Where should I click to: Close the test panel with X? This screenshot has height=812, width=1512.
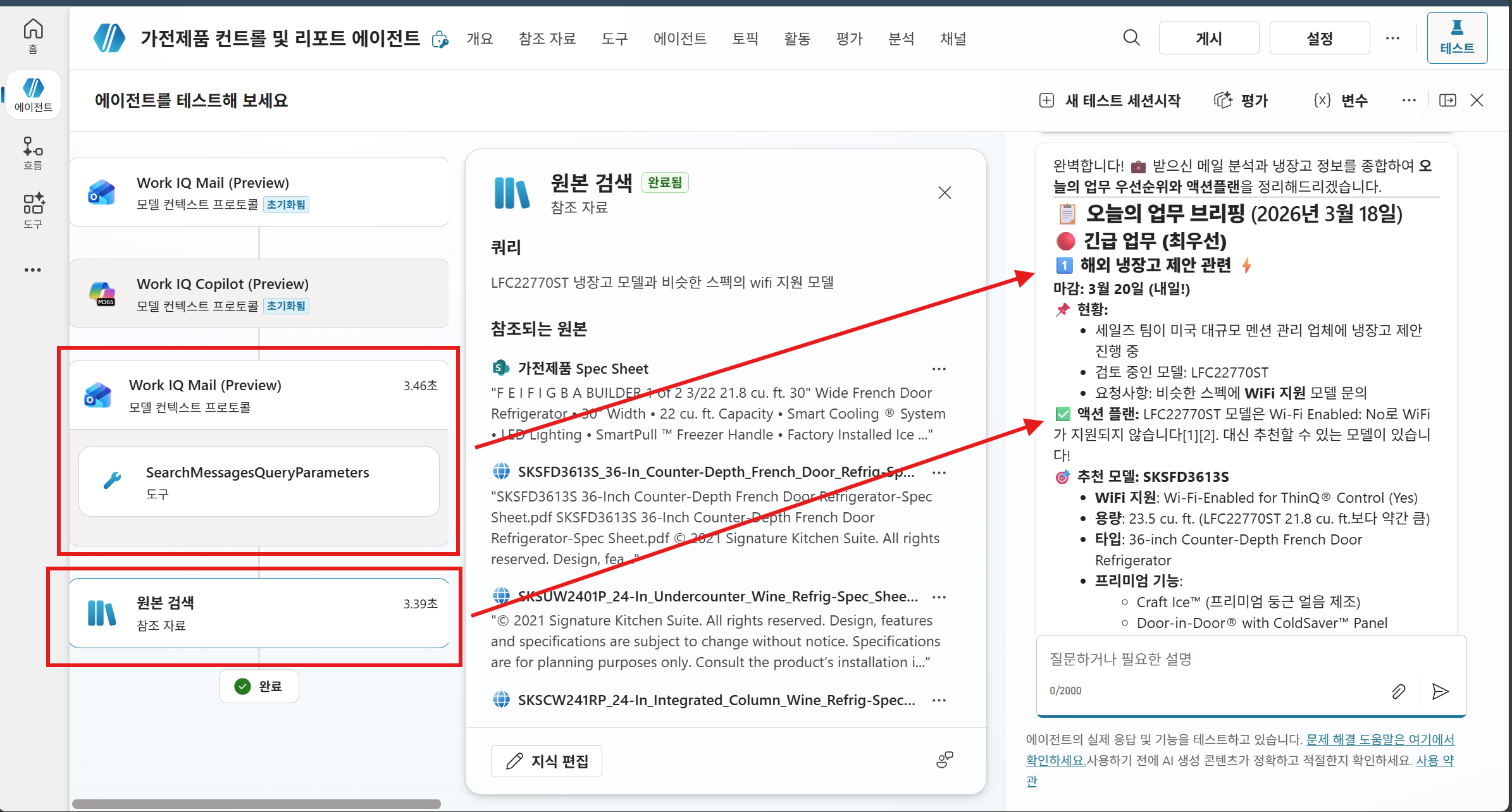coord(1477,101)
